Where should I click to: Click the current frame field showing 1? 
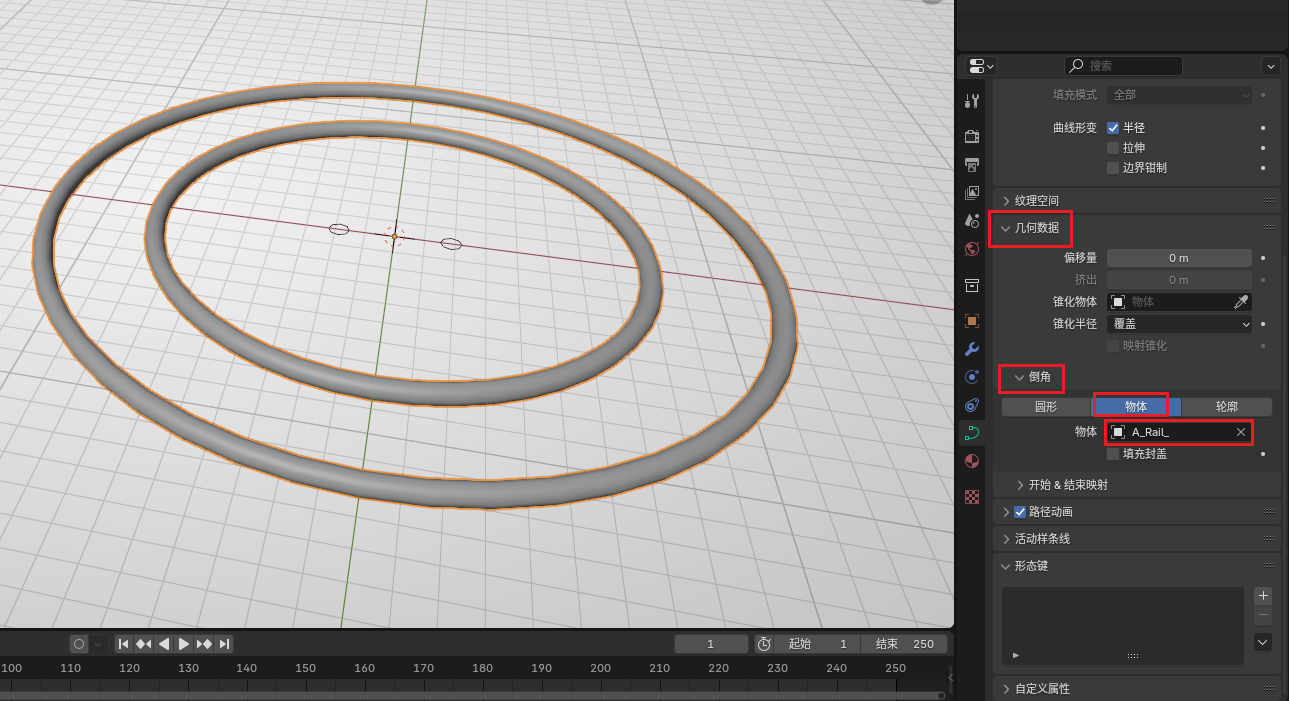click(x=711, y=644)
